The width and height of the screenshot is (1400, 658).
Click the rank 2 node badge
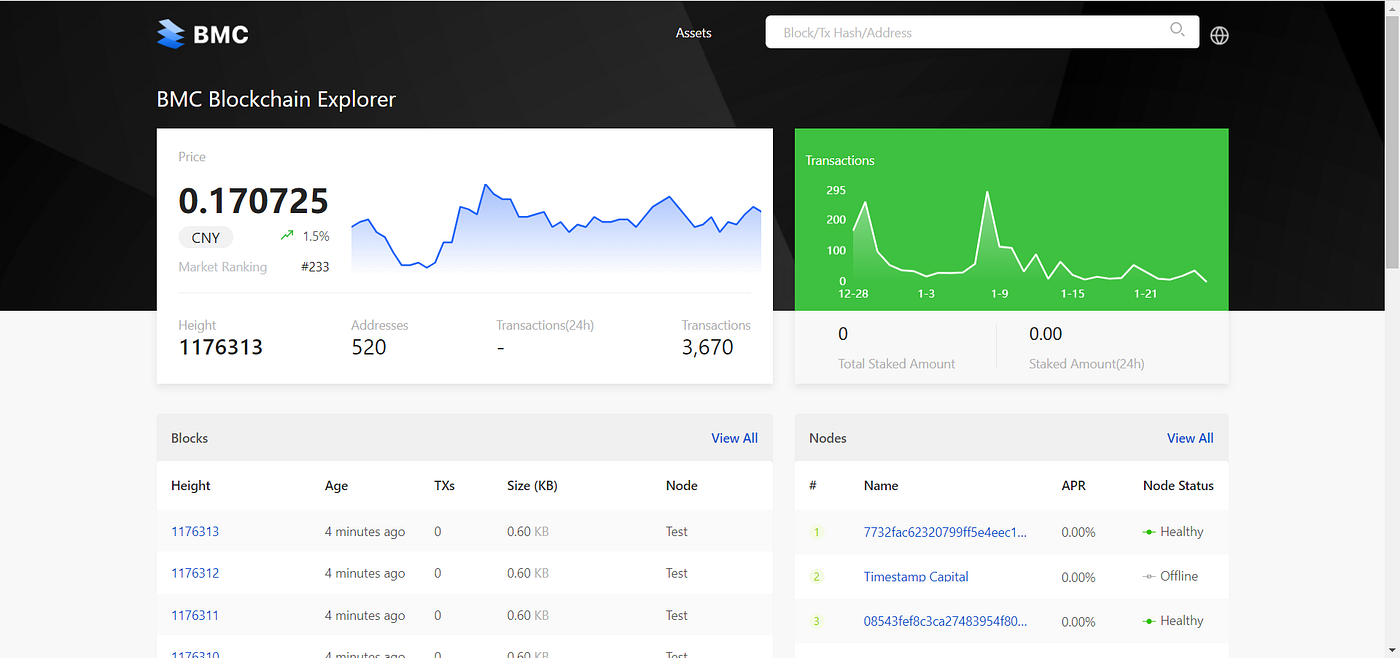click(816, 577)
